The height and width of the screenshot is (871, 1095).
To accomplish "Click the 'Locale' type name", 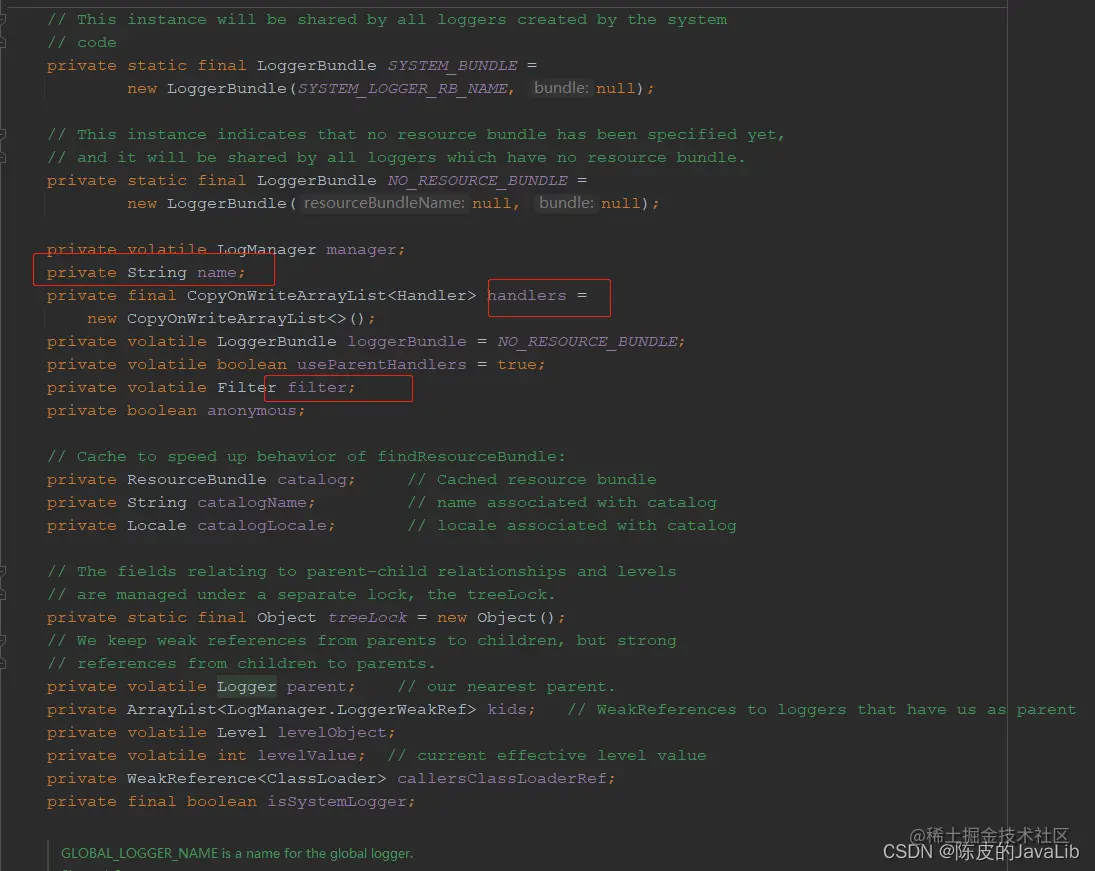I will (x=157, y=526).
